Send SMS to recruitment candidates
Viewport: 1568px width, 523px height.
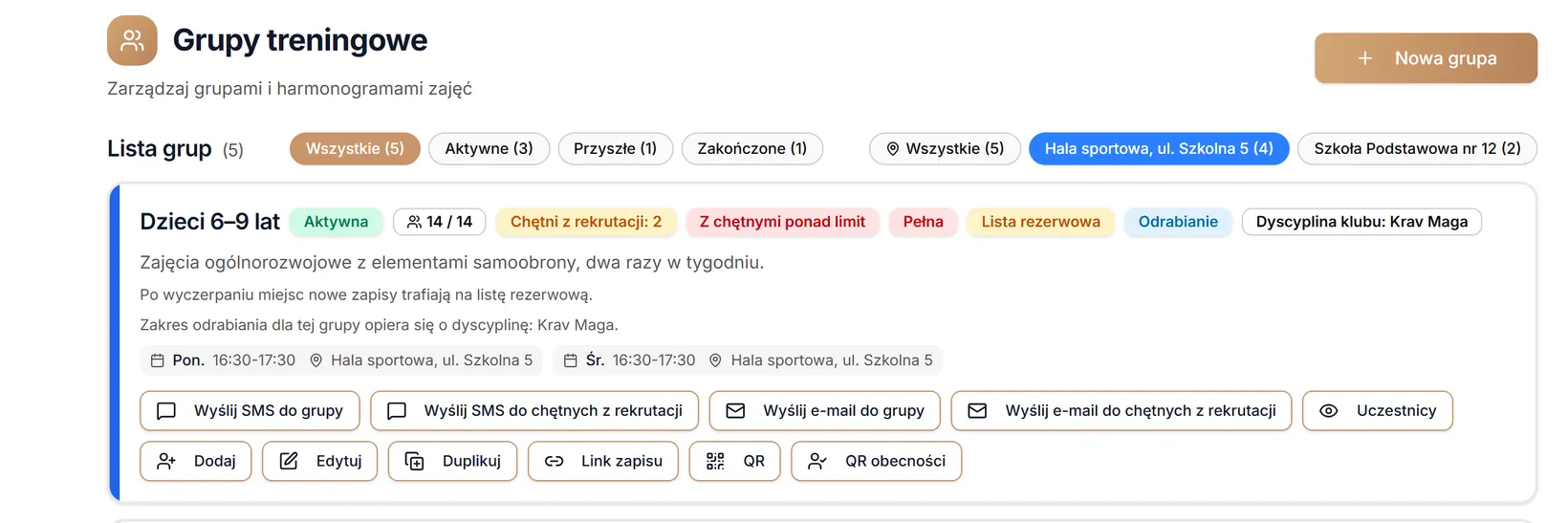(534, 411)
